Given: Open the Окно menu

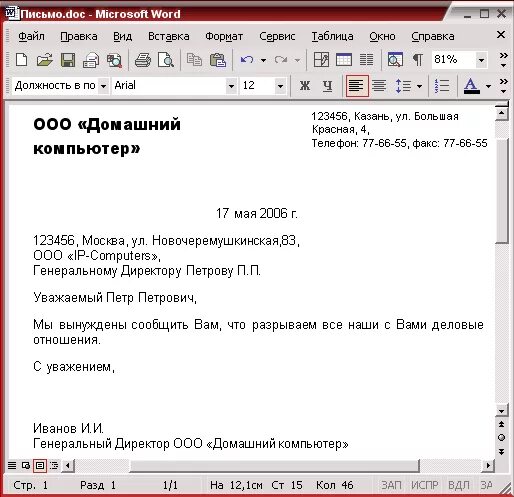Looking at the screenshot, I should point(382,36).
